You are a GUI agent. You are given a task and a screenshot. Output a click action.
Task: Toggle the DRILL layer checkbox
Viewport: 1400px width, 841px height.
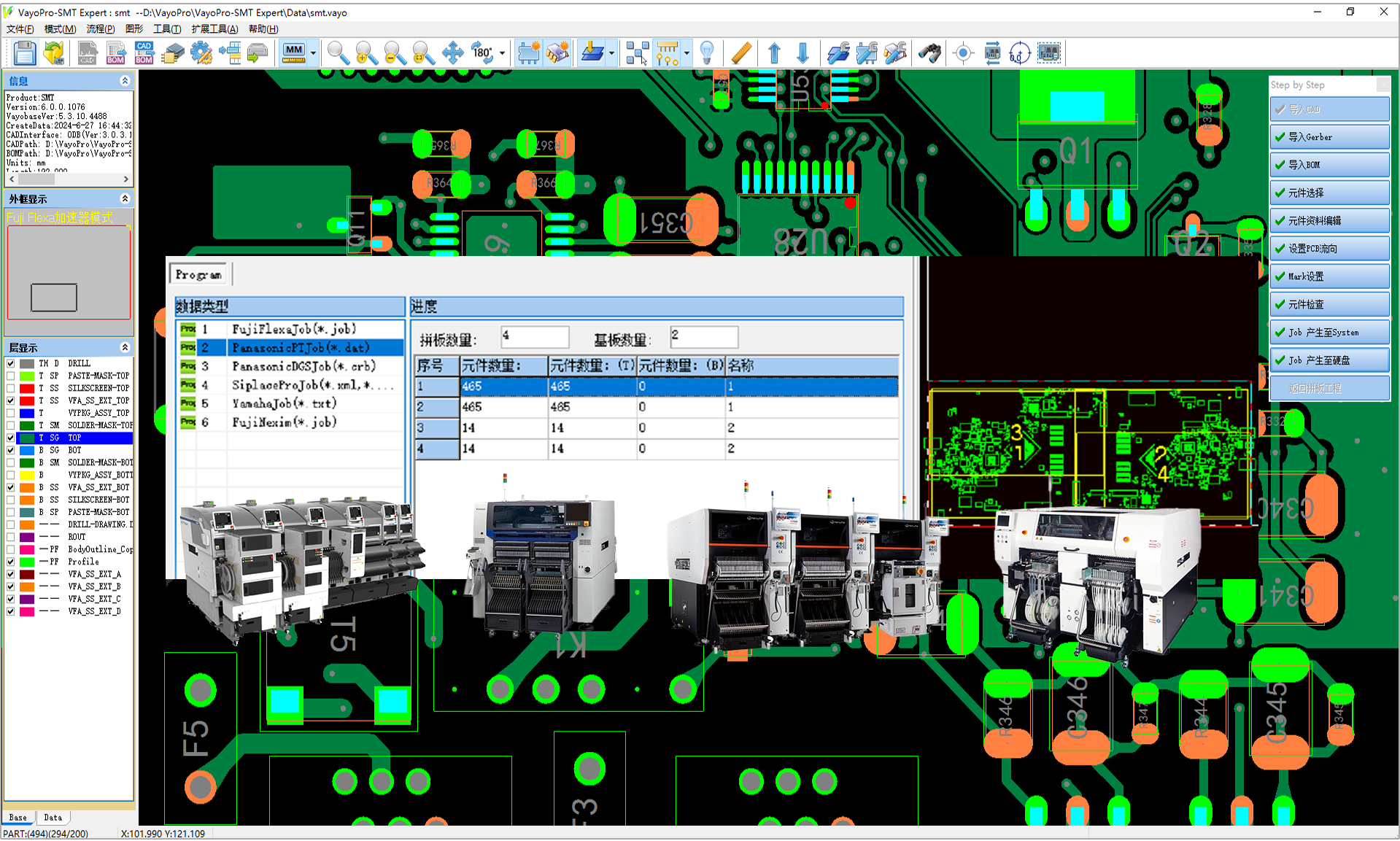(11, 363)
